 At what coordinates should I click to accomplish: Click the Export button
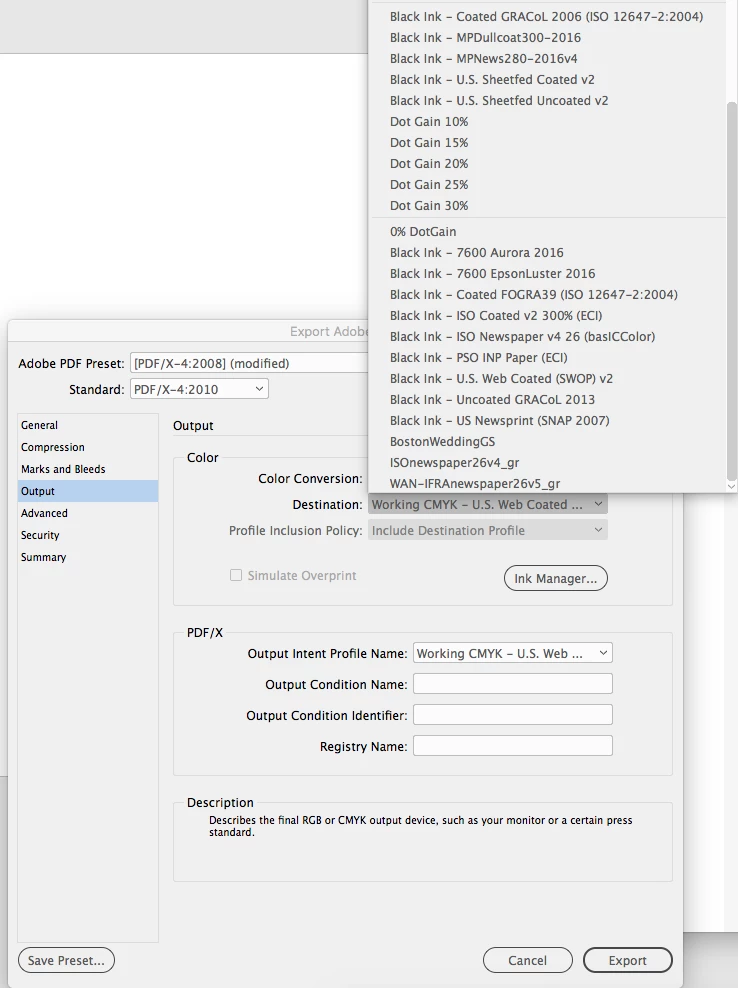[x=628, y=960]
